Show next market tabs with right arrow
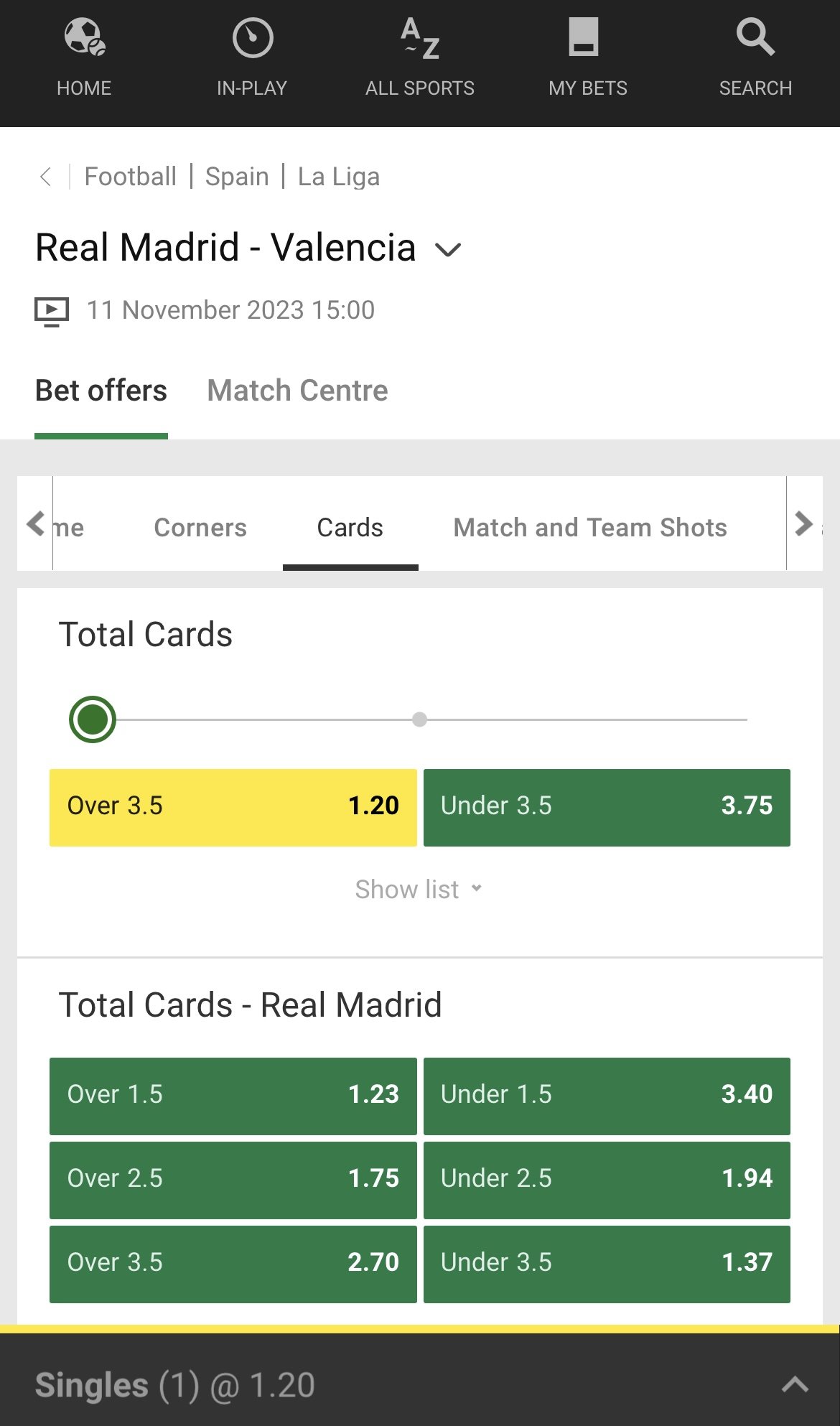 click(x=804, y=523)
